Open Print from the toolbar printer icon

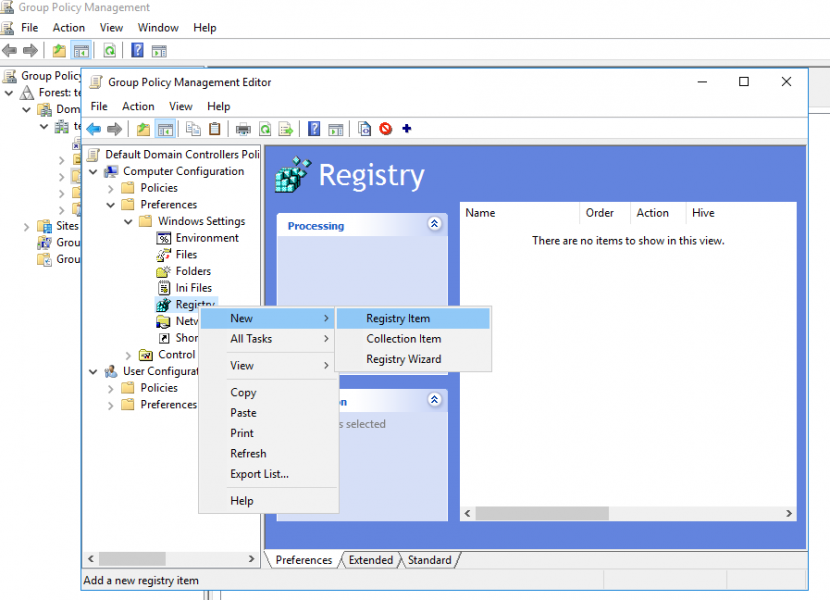point(244,128)
